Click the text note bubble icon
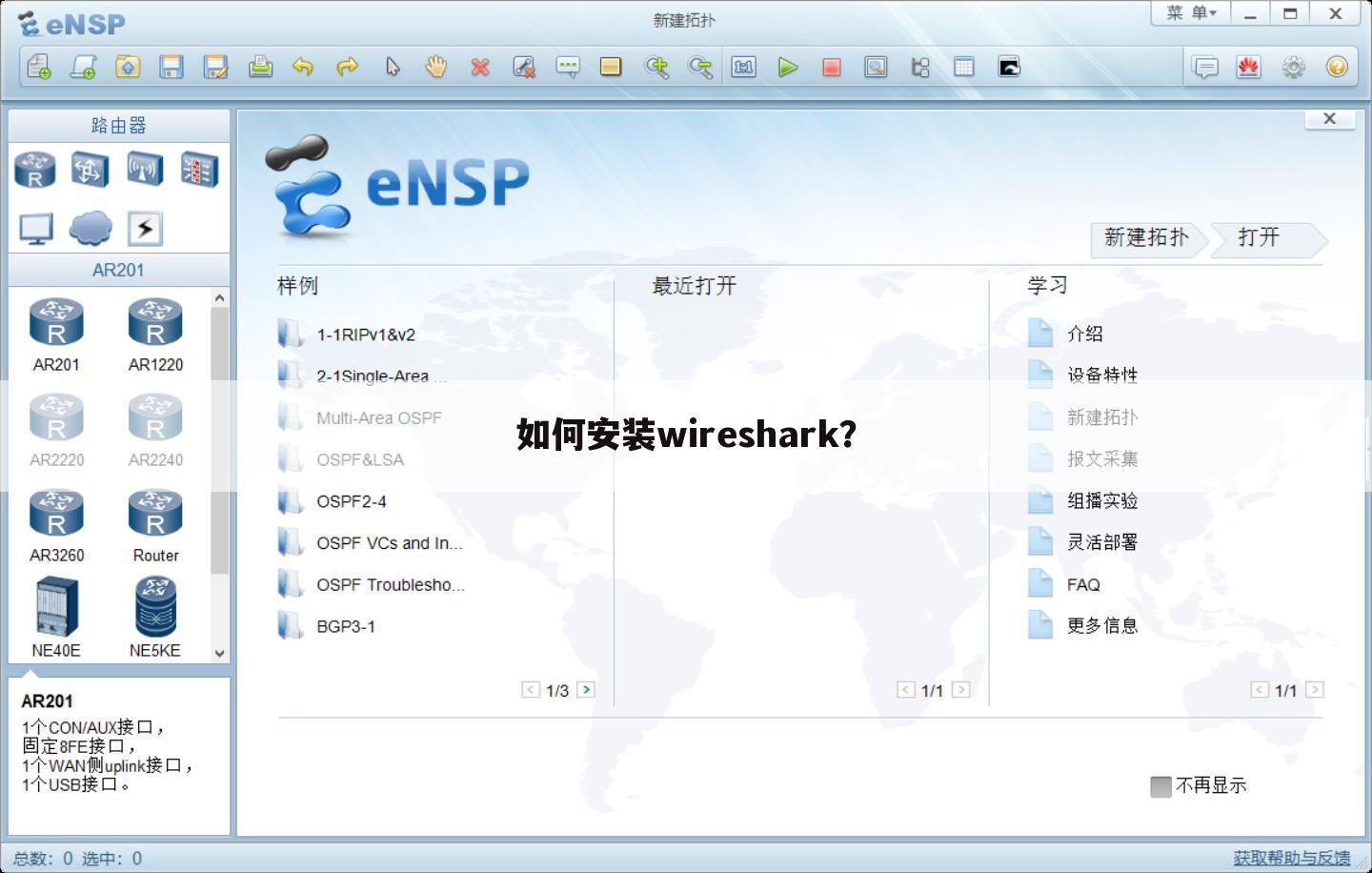Screen dimensions: 1372x873 point(568,67)
